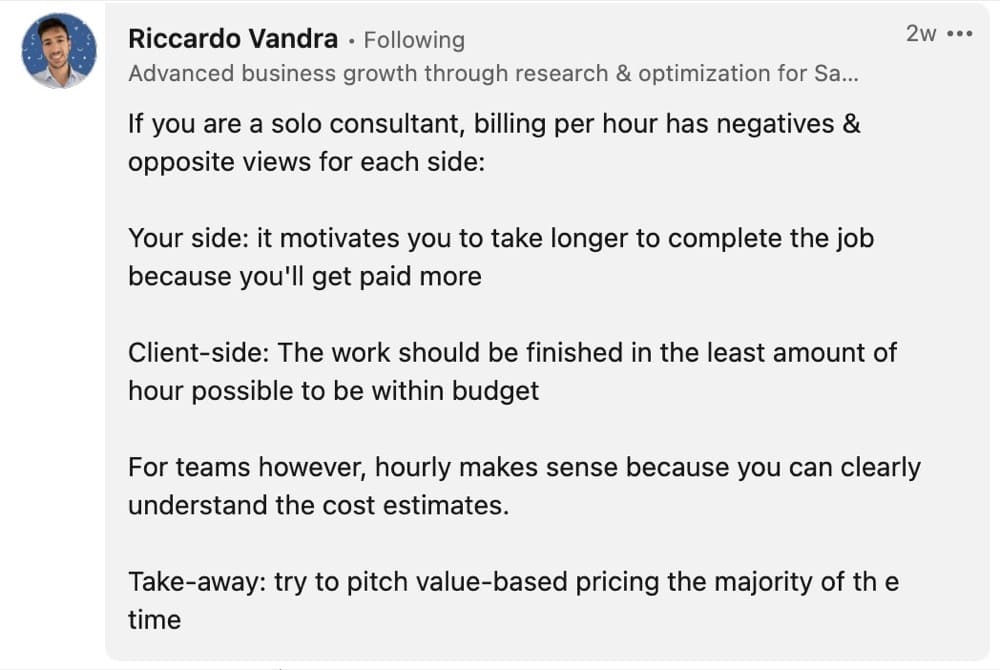Image resolution: width=1000 pixels, height=670 pixels.
Task: Click the word 'time' on the last line
Action: (154, 620)
